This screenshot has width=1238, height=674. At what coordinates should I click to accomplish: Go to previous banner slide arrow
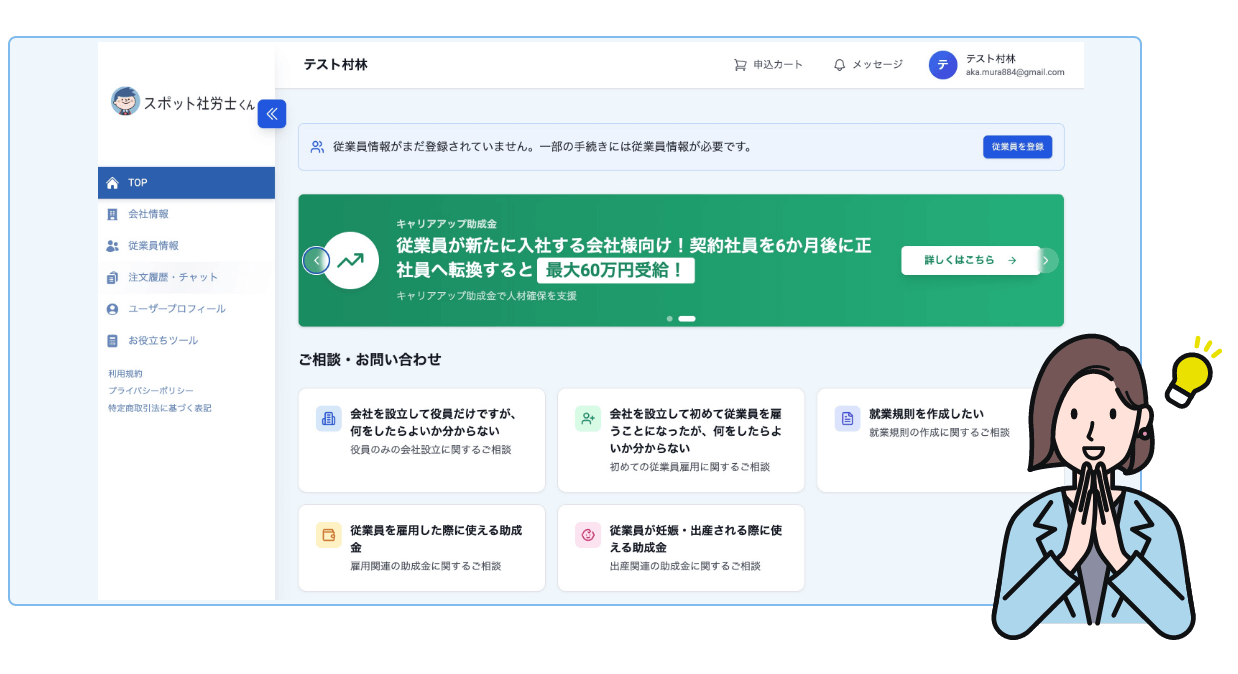pos(316,260)
